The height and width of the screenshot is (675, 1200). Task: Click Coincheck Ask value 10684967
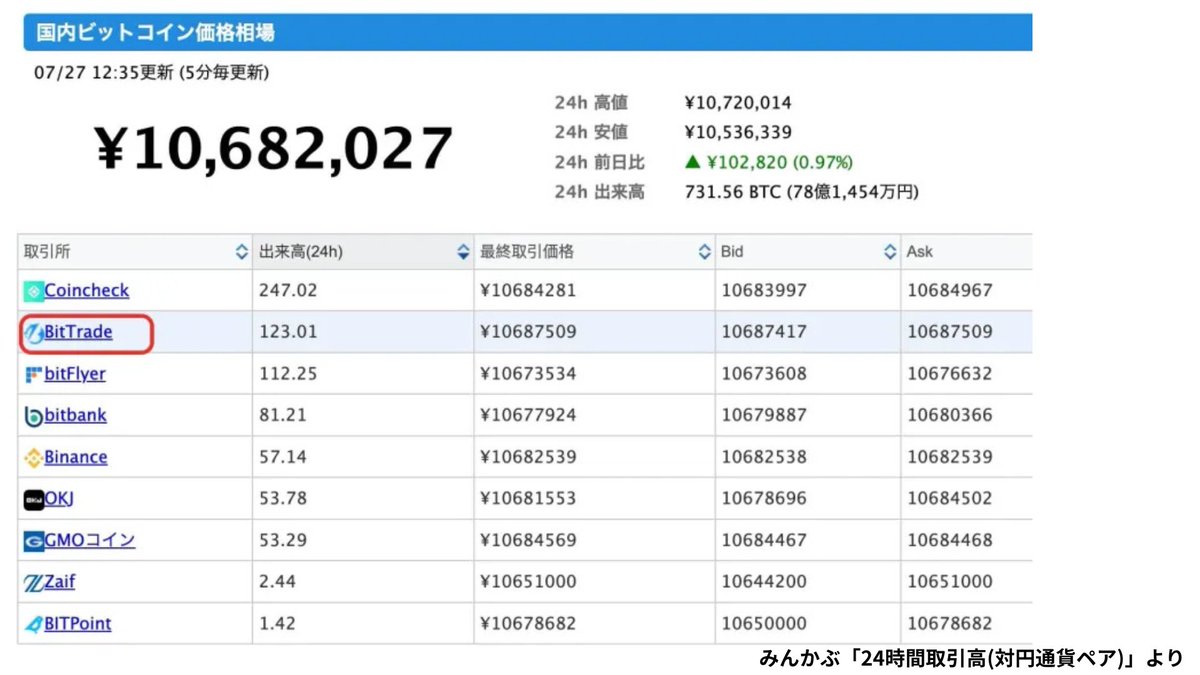[950, 291]
